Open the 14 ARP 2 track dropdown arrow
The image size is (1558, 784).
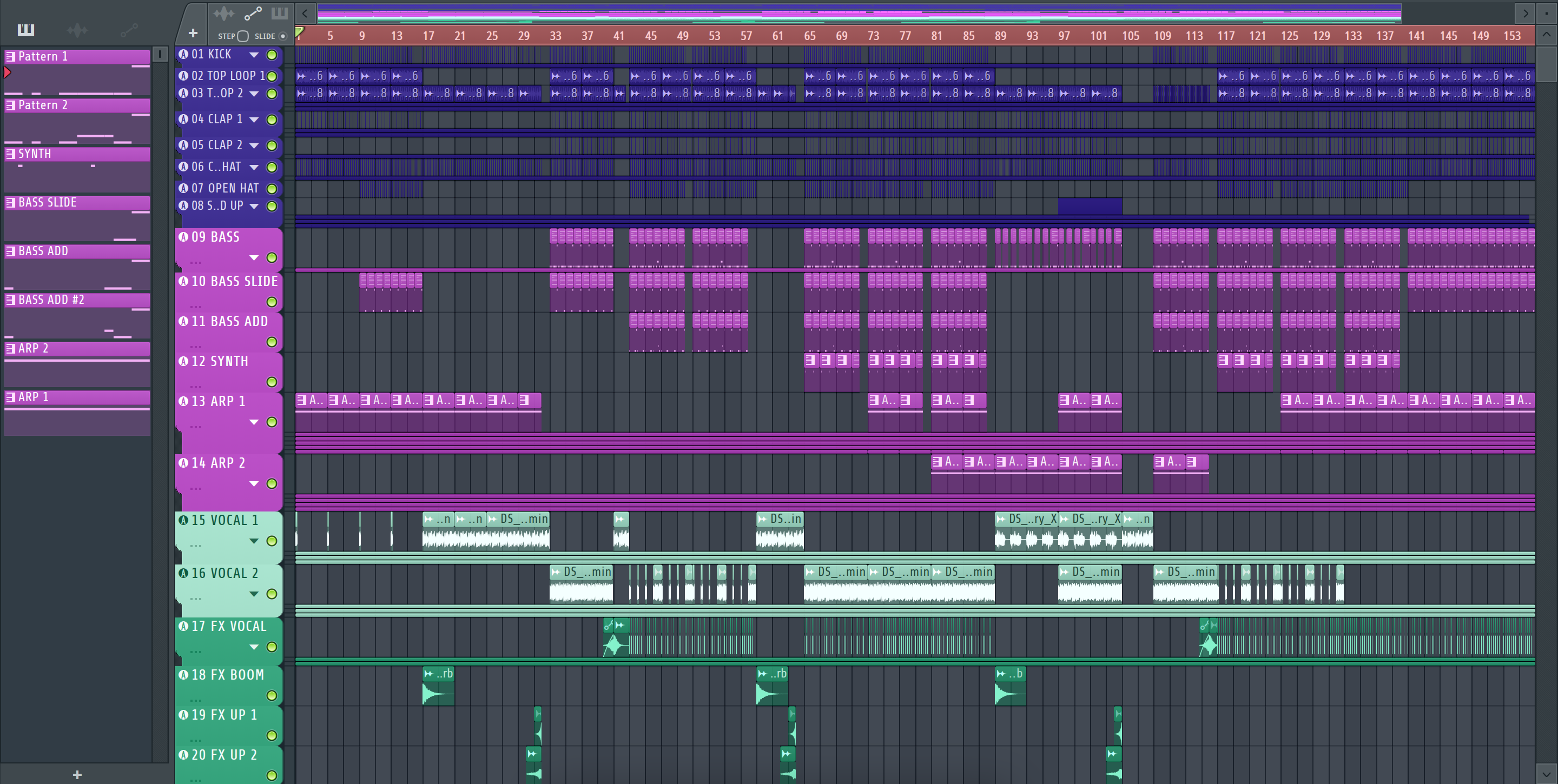click(254, 483)
